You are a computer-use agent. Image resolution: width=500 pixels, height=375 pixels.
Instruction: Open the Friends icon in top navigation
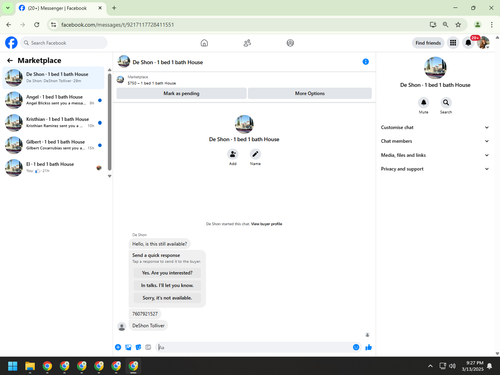click(247, 43)
